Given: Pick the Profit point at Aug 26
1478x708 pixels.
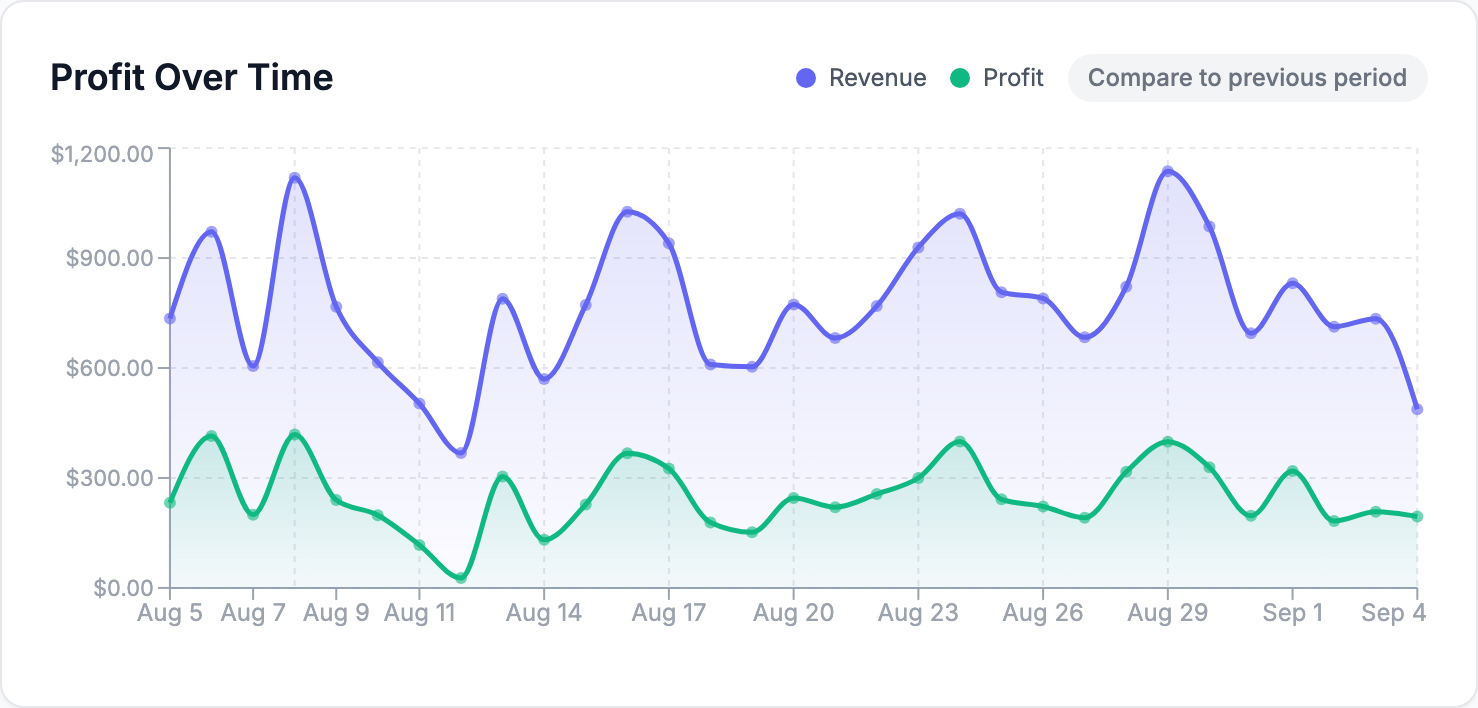Looking at the screenshot, I should [1043, 506].
